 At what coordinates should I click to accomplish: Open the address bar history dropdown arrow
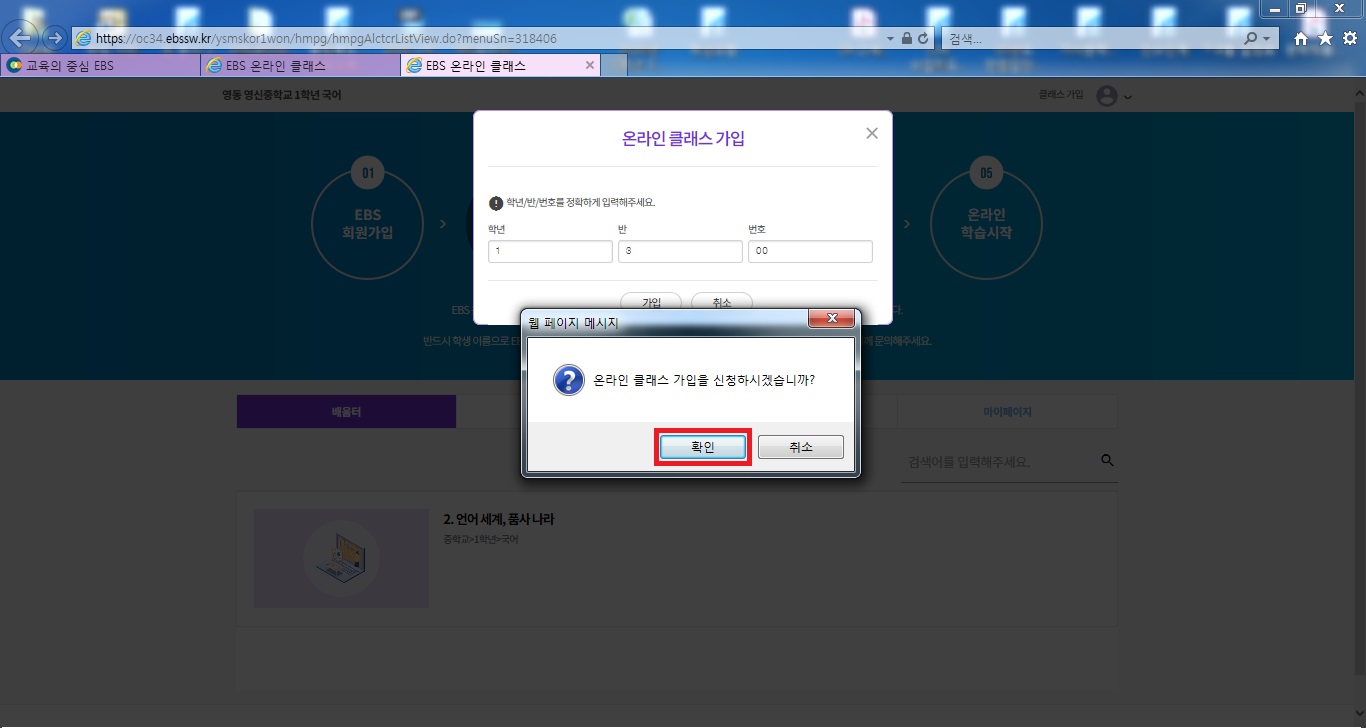[x=891, y=38]
